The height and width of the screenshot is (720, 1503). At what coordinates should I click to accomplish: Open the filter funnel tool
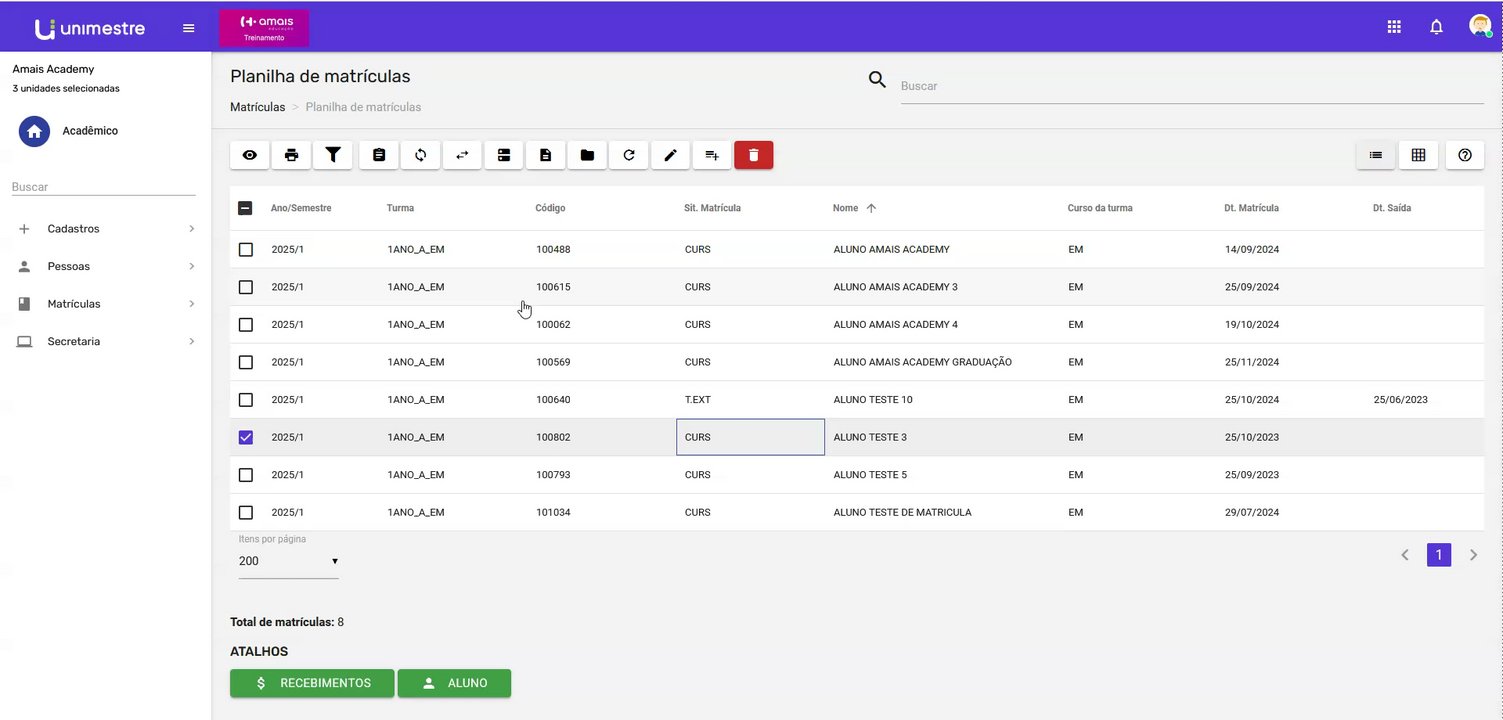pyautogui.click(x=333, y=155)
